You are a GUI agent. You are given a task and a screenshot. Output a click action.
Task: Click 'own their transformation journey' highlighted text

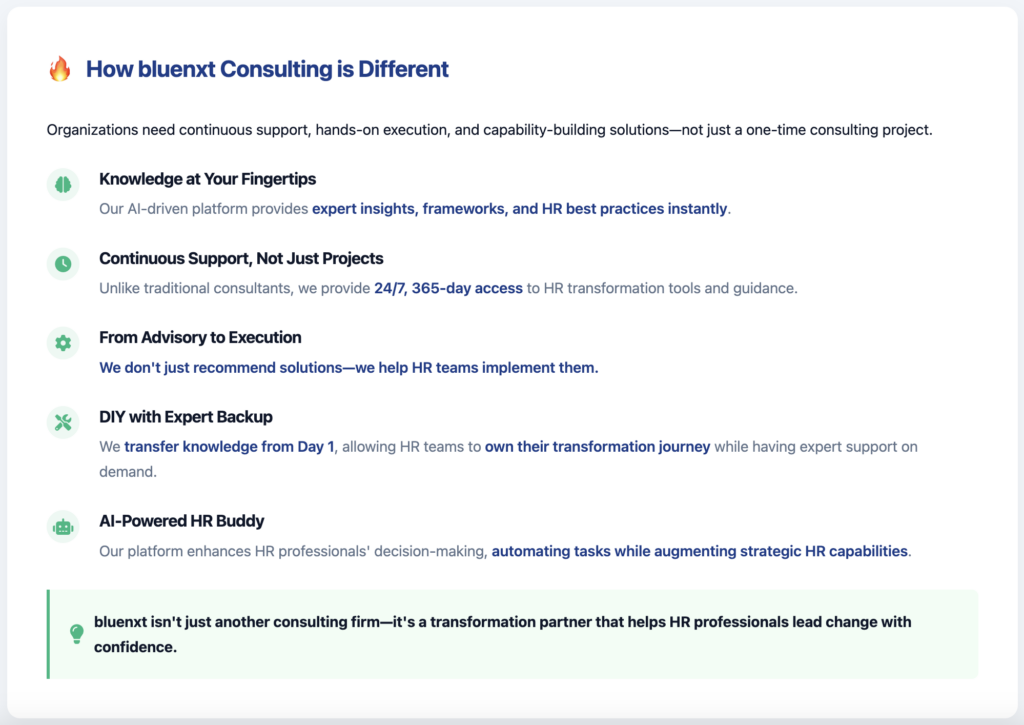coord(598,447)
